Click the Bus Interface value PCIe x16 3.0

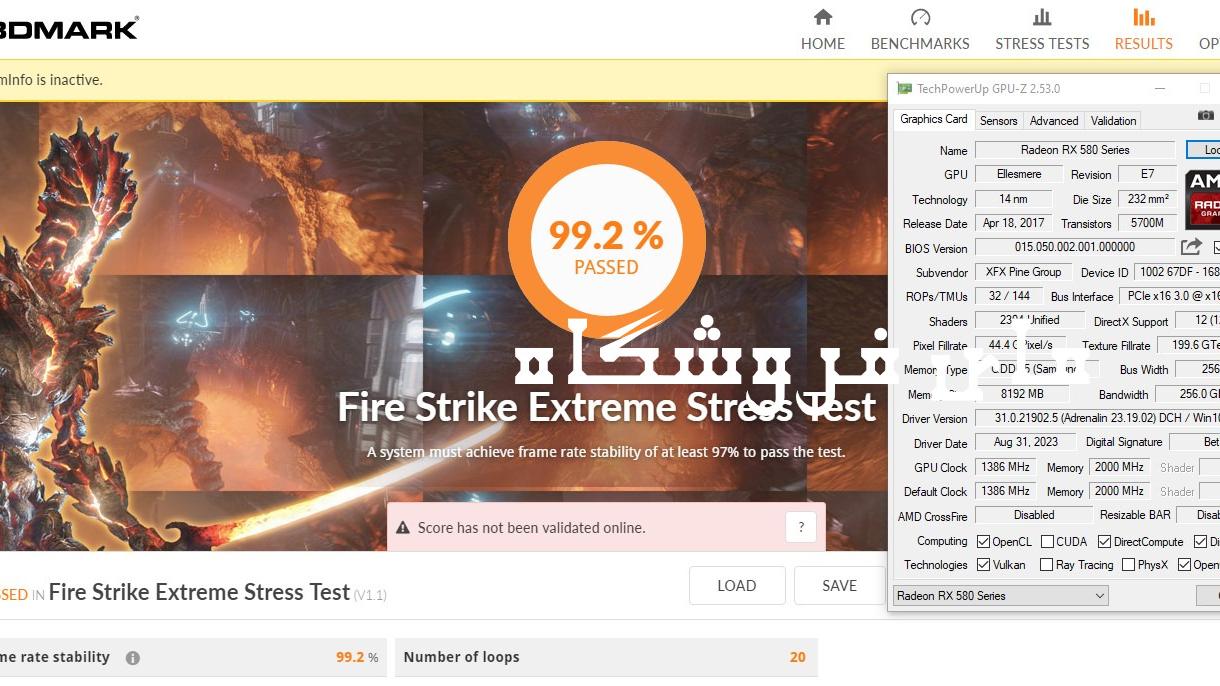pos(1171,296)
